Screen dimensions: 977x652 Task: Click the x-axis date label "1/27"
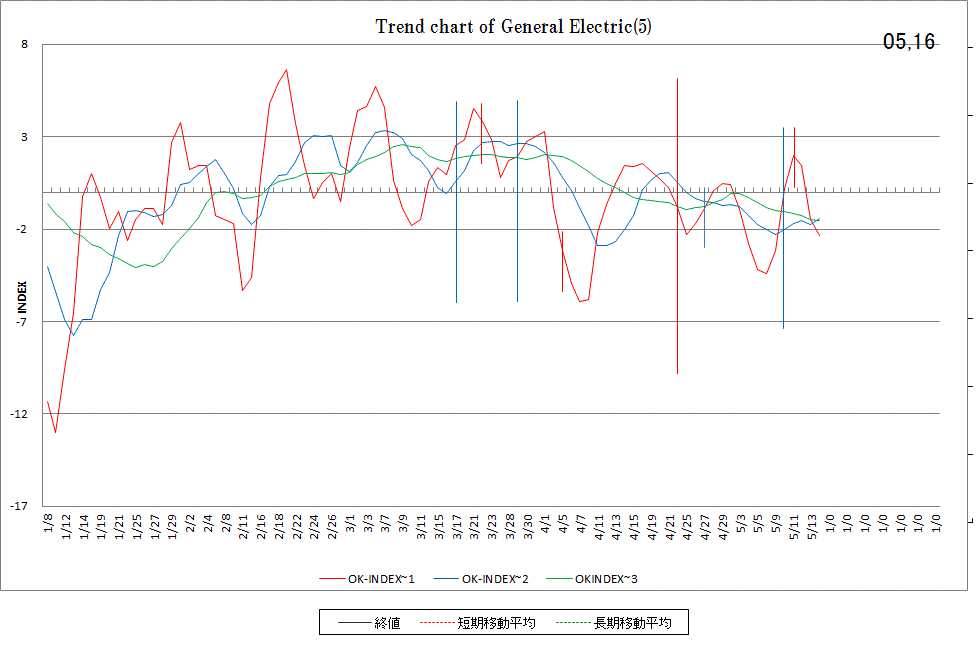pos(155,527)
